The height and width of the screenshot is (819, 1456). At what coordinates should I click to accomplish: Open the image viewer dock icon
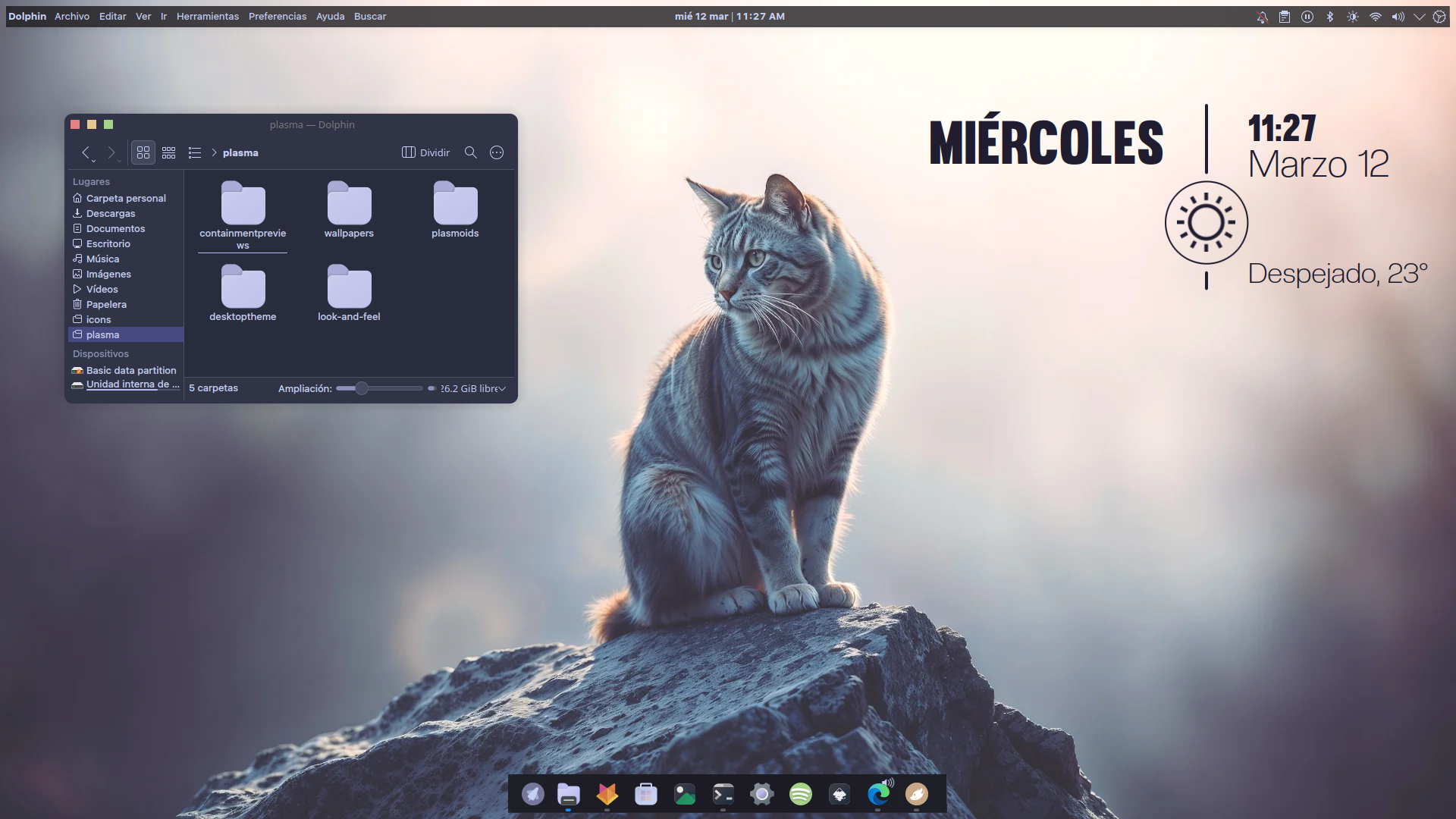click(685, 794)
